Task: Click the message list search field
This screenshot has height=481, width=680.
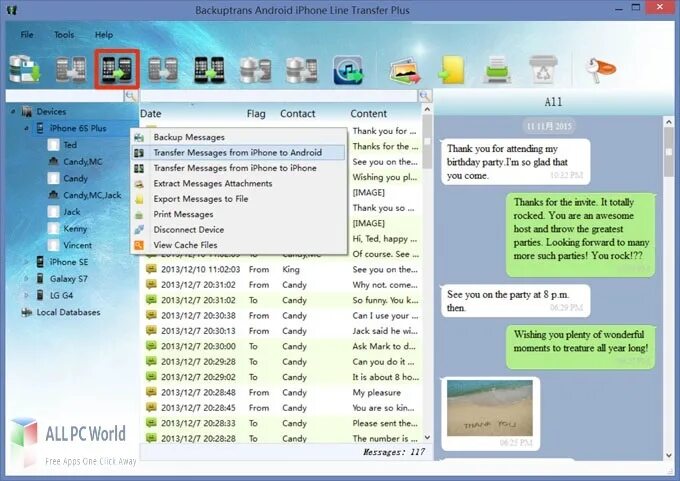Action: coord(279,96)
